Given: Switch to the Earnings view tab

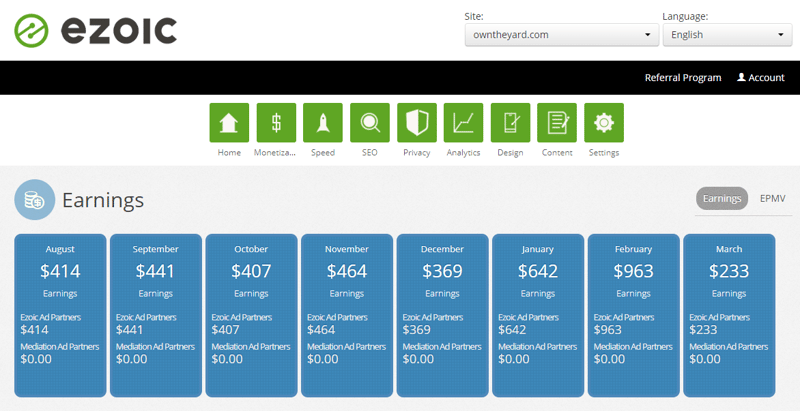Looking at the screenshot, I should [722, 198].
